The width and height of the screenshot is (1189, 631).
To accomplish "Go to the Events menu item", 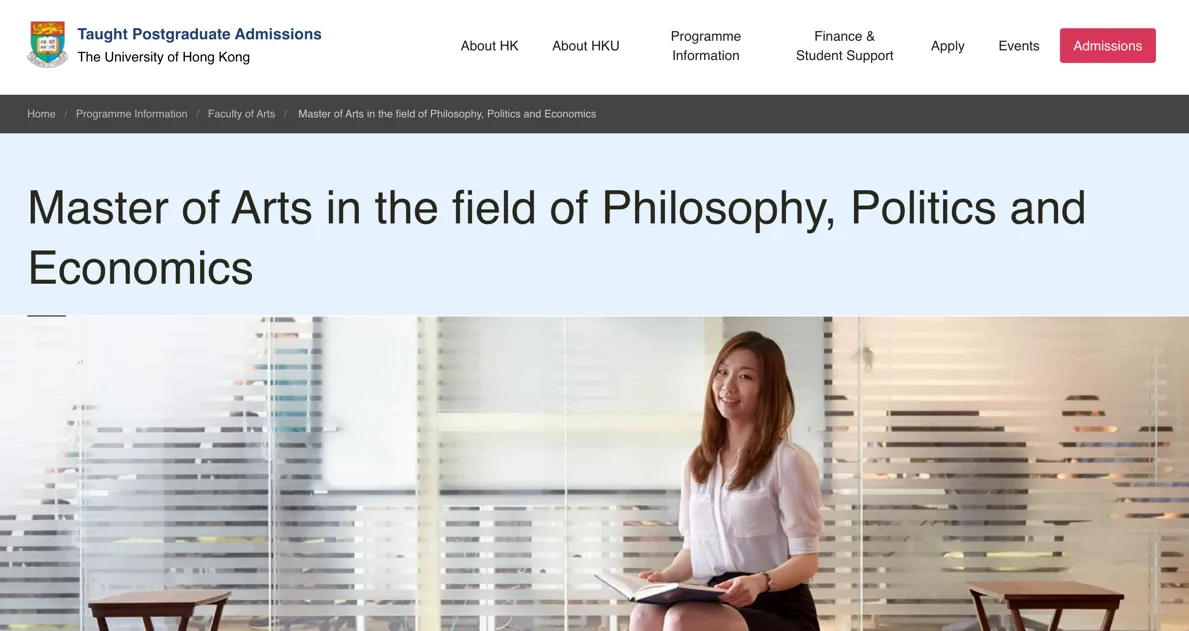I will pos(1018,46).
